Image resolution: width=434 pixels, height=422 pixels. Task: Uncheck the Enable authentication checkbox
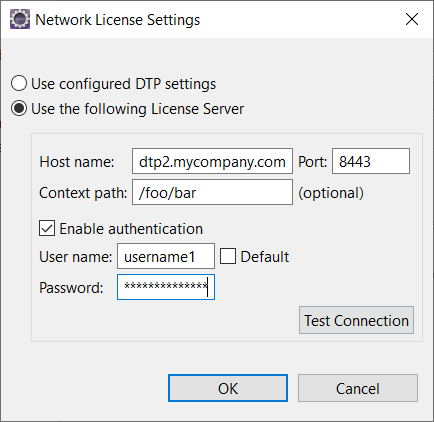pyautogui.click(x=47, y=228)
